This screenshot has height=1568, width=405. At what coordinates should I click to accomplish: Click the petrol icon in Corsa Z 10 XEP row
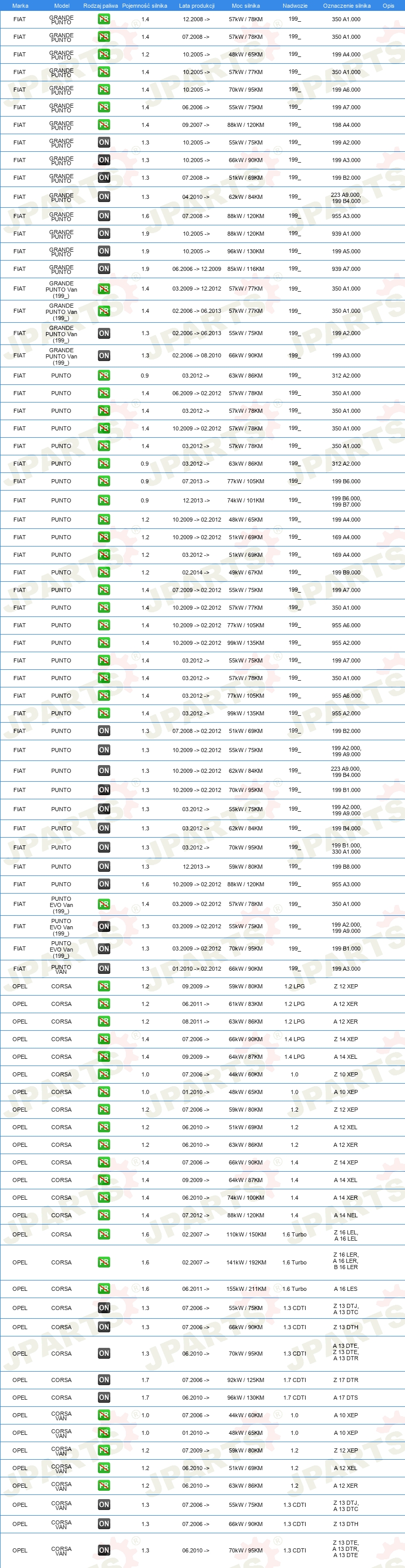pyautogui.click(x=104, y=1074)
